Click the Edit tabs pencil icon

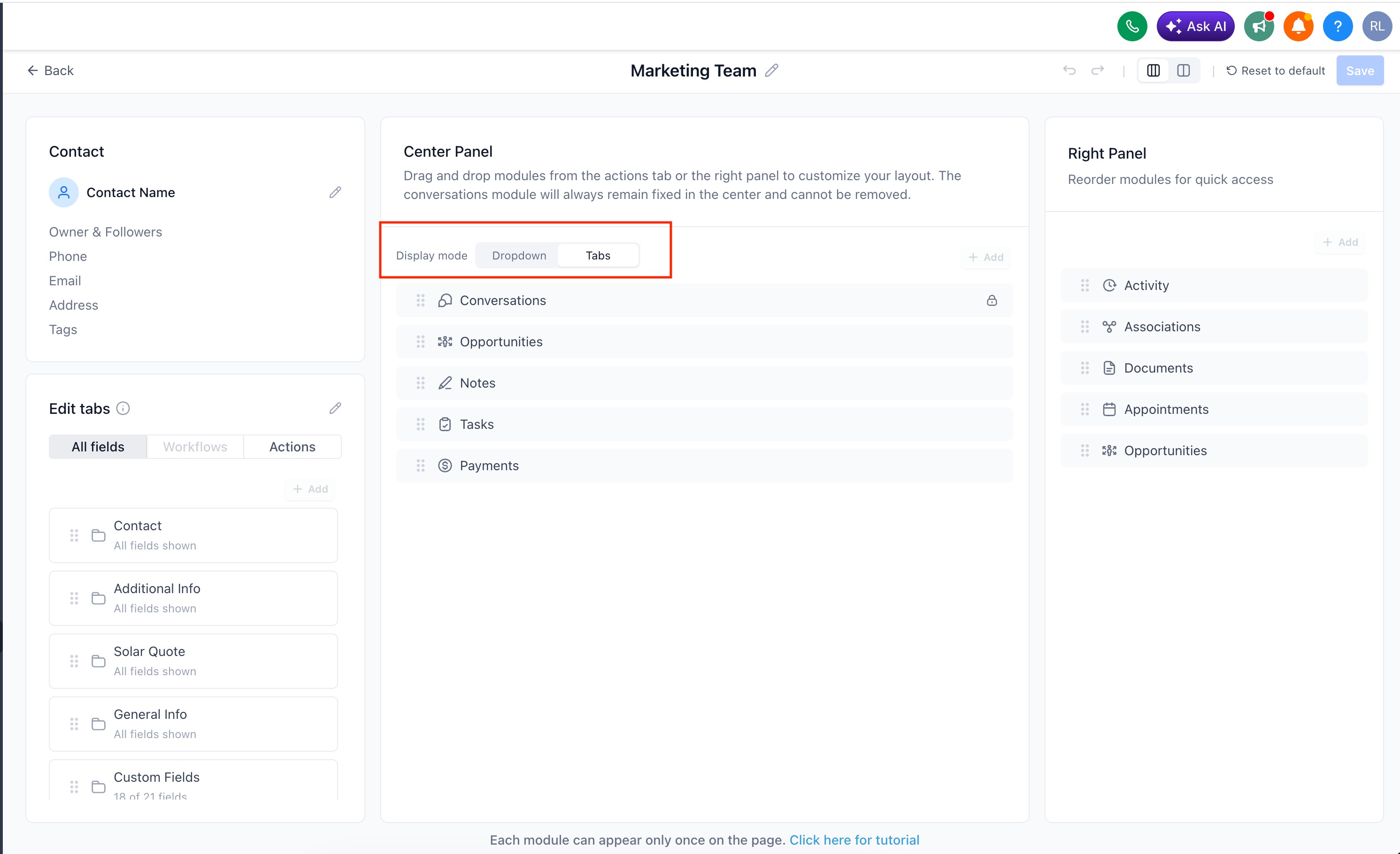pos(335,408)
